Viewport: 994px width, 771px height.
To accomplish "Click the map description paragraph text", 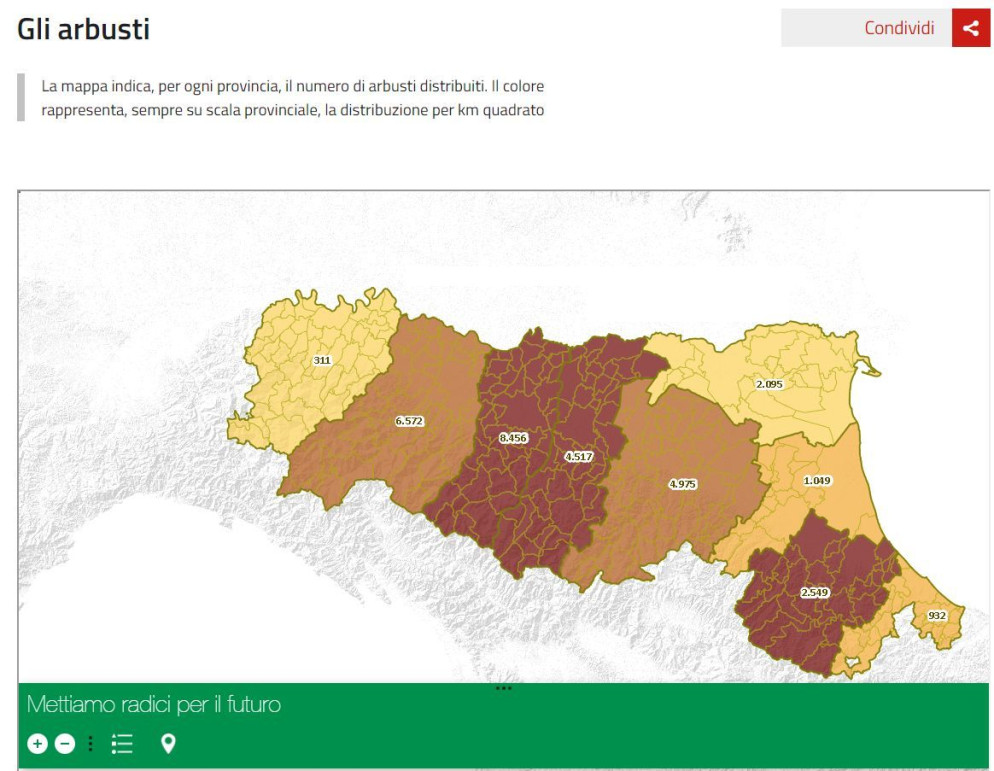I will 292,98.
